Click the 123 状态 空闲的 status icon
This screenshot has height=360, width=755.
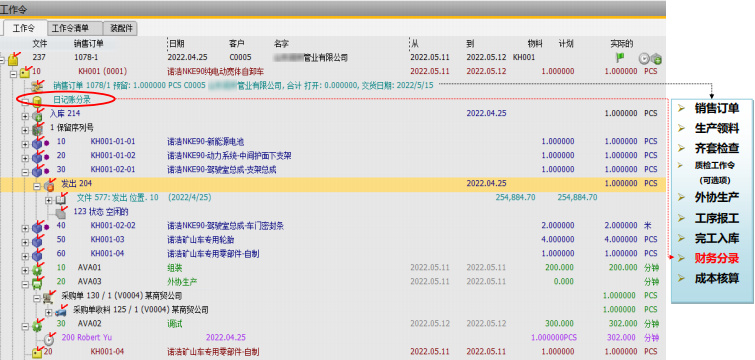(x=61, y=212)
